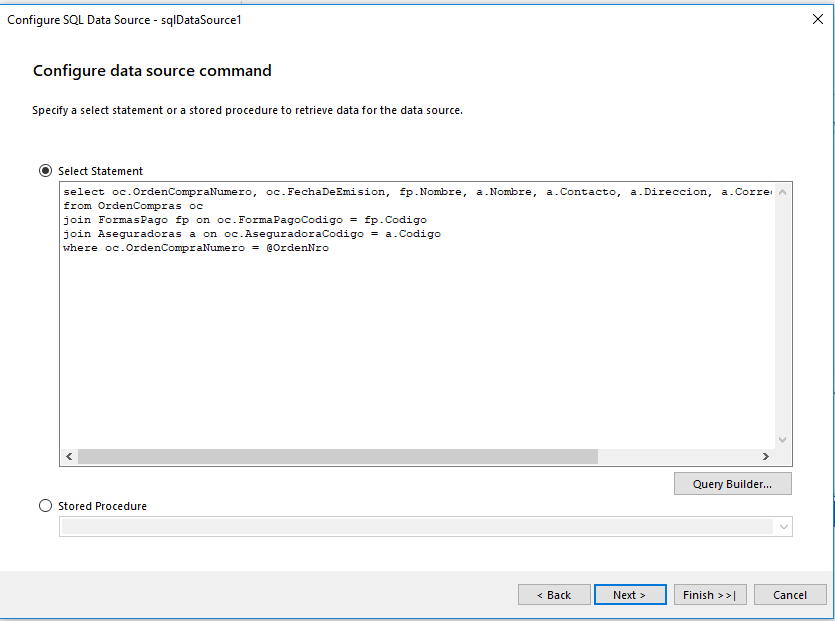Go back with the Back button
The width and height of the screenshot is (835, 621).
coord(553,595)
